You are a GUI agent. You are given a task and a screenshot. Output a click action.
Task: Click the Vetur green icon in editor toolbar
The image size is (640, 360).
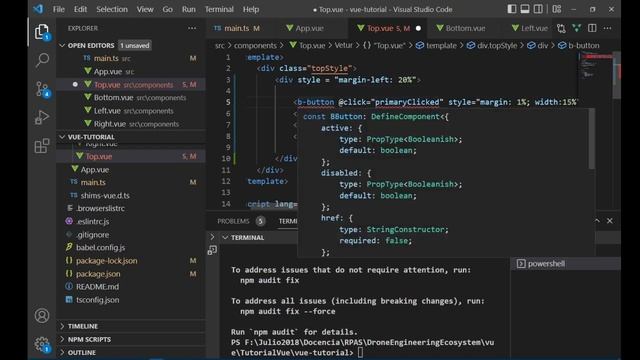point(576,28)
